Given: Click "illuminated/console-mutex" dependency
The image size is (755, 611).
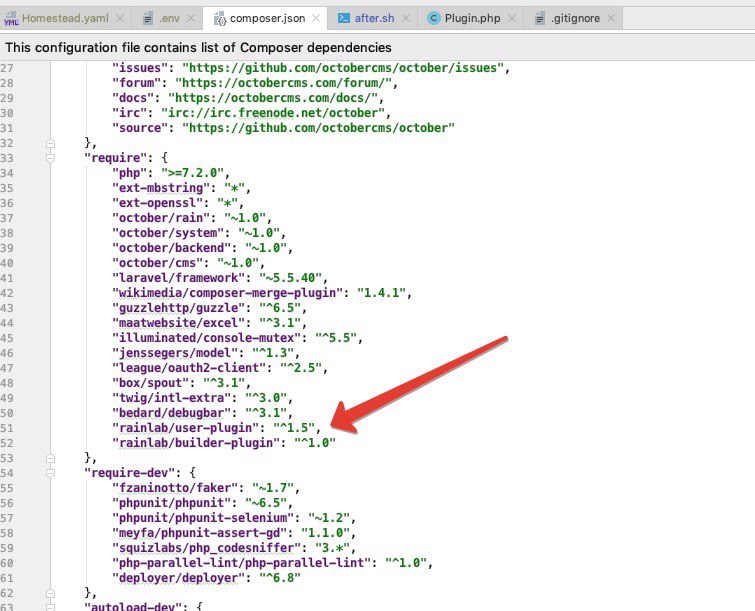Looking at the screenshot, I should pos(207,338).
